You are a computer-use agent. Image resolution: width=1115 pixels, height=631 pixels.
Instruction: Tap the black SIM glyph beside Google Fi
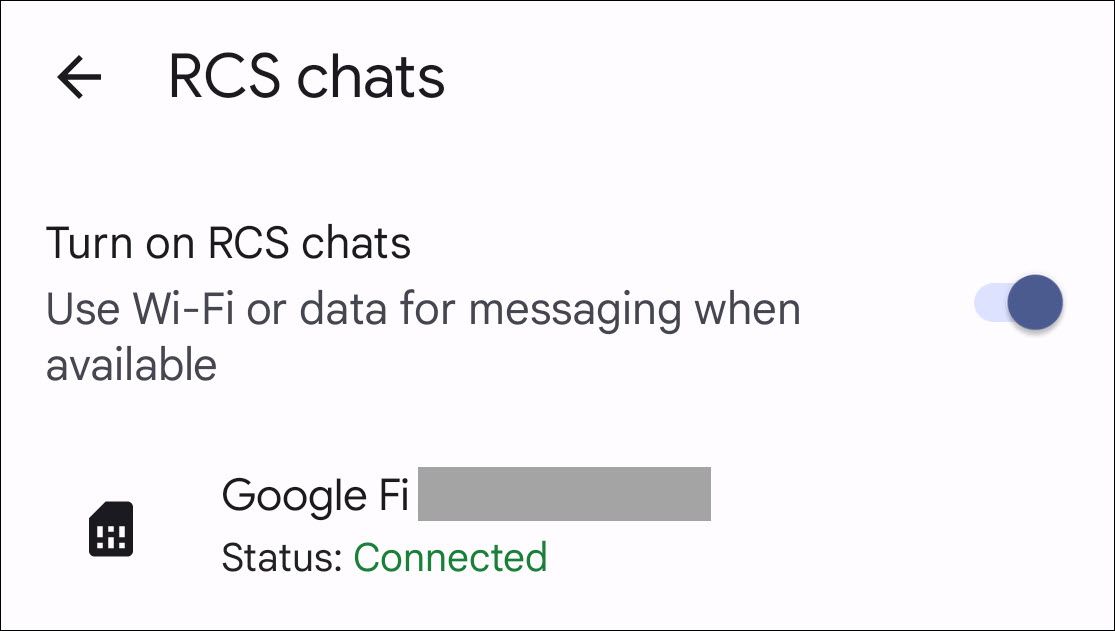click(110, 528)
